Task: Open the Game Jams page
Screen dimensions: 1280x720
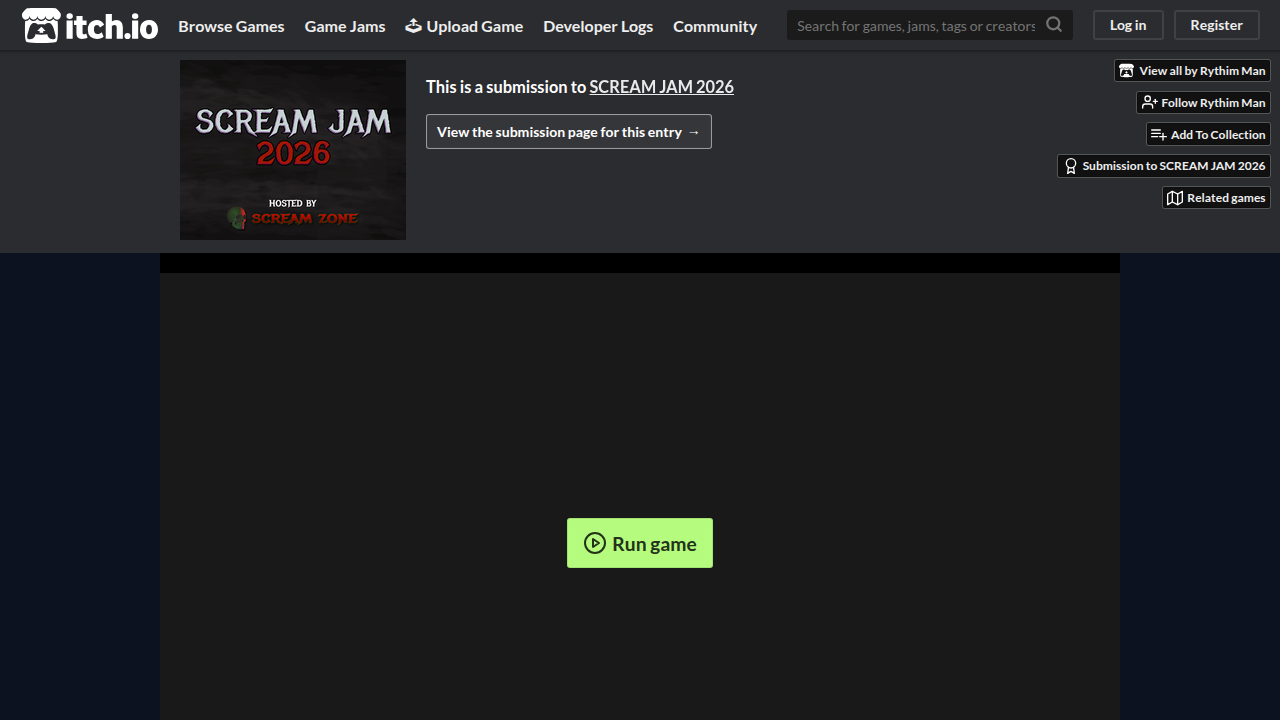Action: [345, 26]
